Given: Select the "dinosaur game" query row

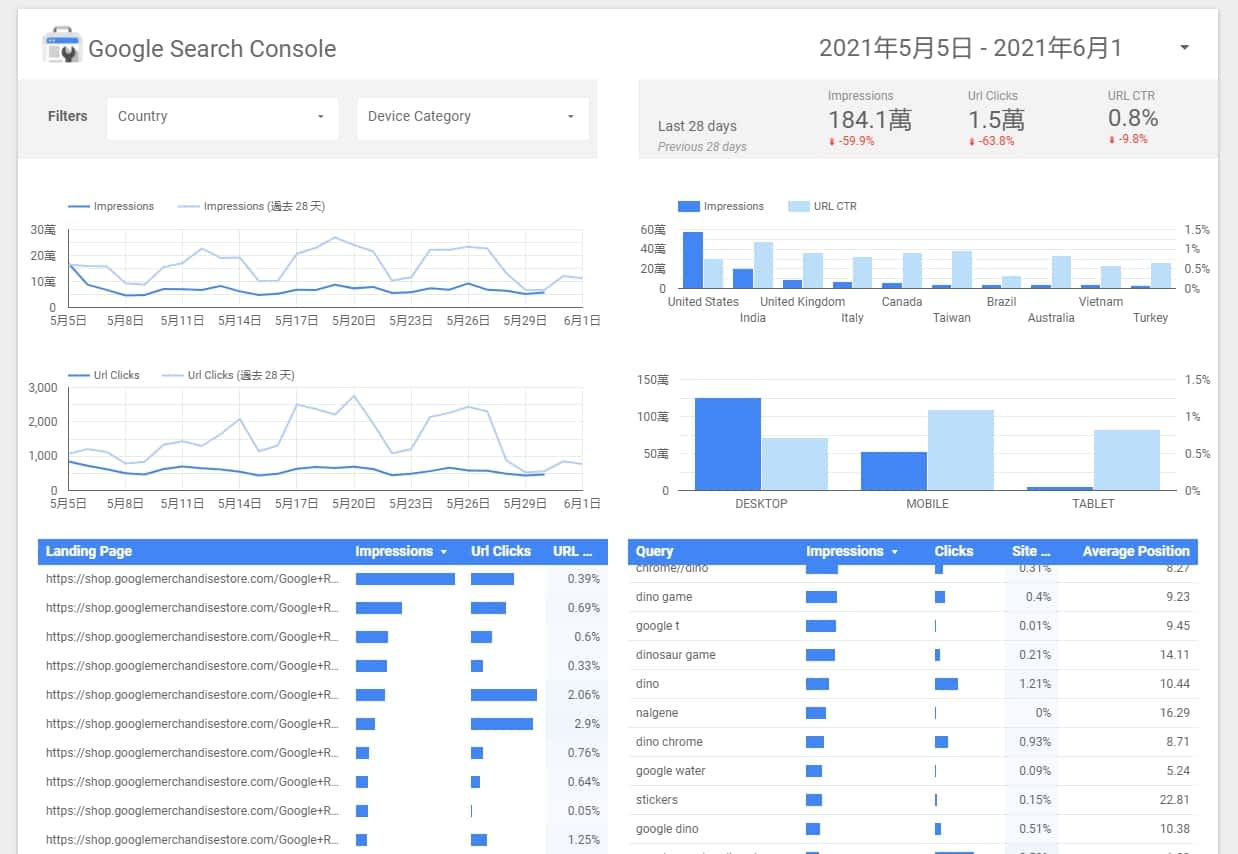Looking at the screenshot, I should [x=912, y=655].
